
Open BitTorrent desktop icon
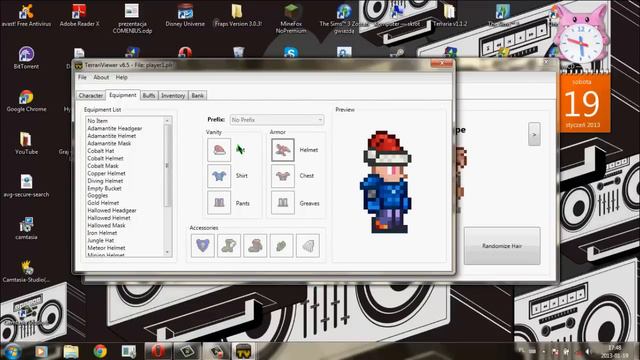coord(26,58)
